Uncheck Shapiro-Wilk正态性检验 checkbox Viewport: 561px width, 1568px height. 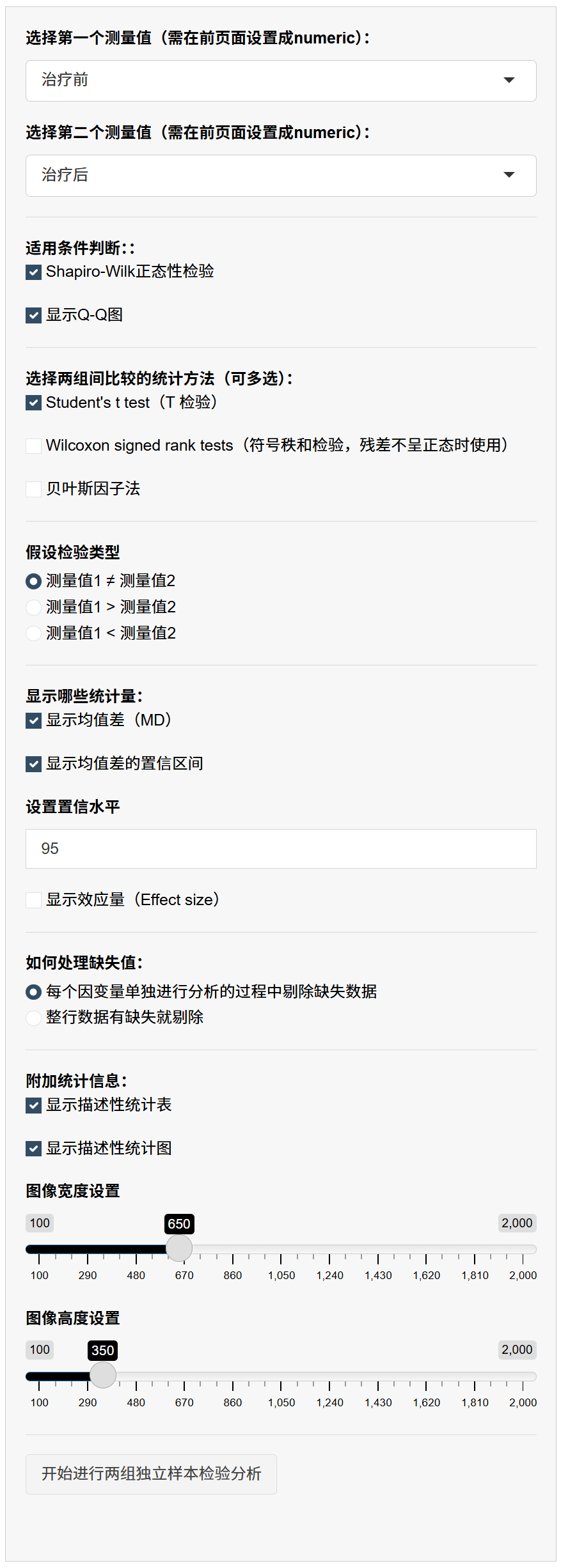click(x=34, y=272)
